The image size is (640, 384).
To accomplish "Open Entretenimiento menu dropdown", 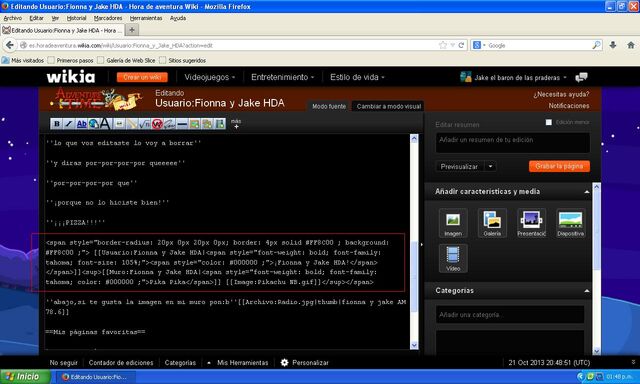I will pos(282,77).
